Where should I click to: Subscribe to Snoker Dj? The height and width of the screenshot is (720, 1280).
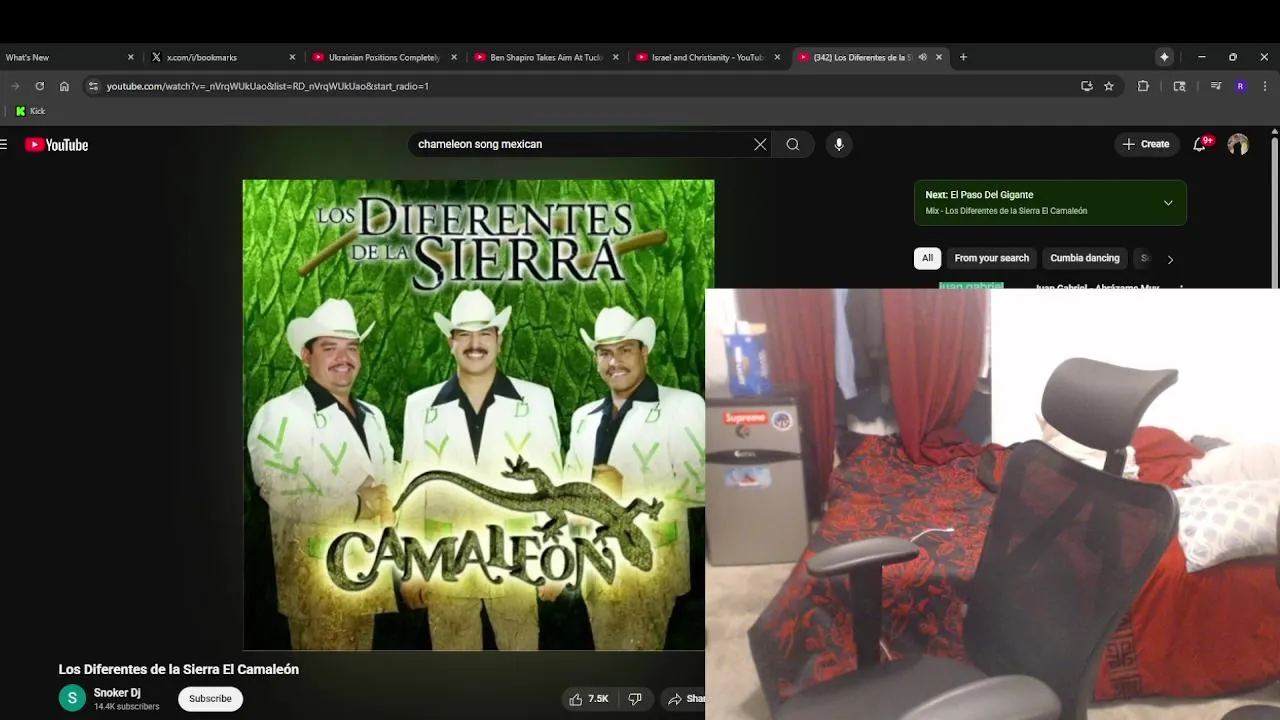(x=210, y=699)
